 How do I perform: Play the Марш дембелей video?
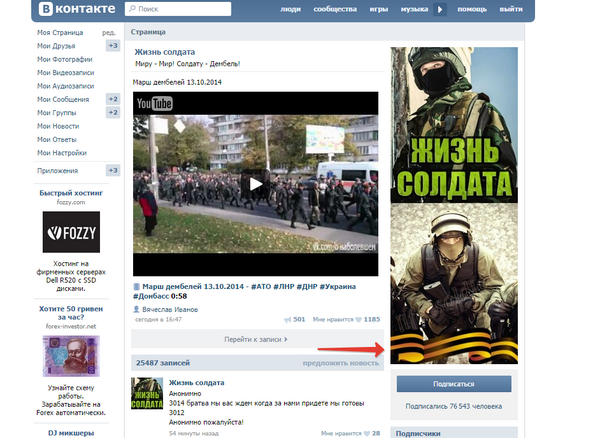click(256, 183)
